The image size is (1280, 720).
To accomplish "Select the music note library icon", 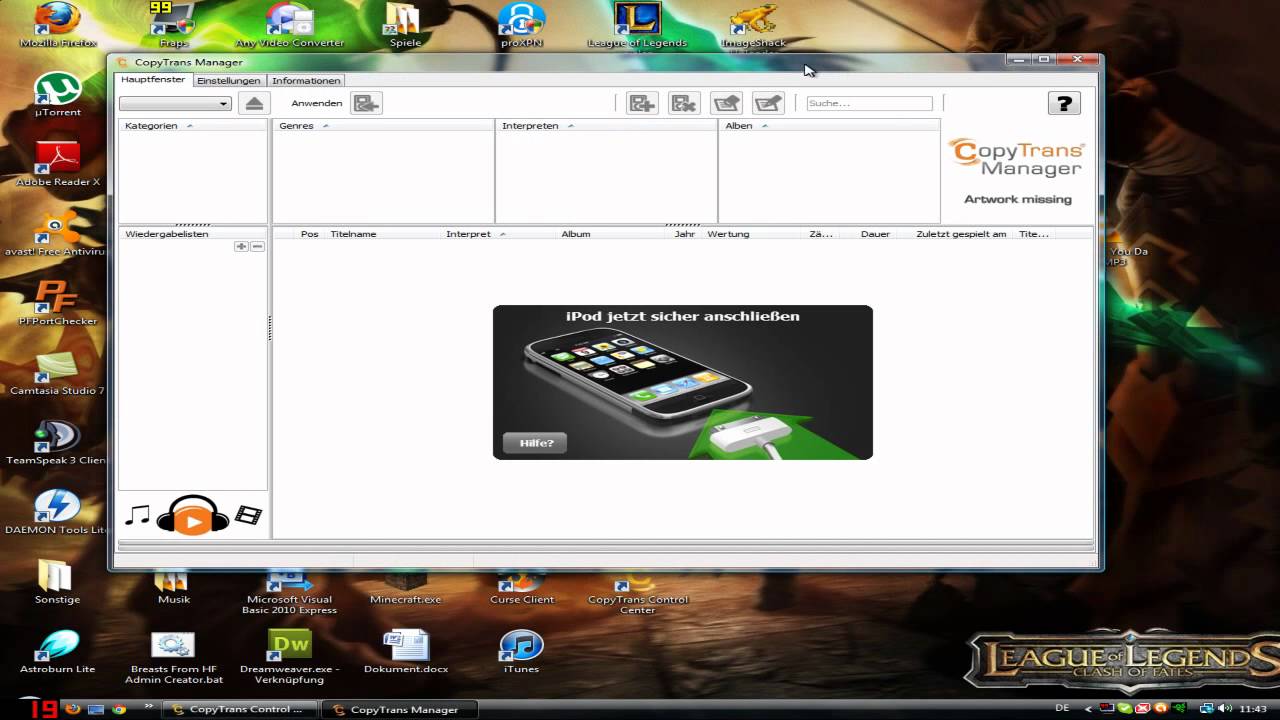I will (x=137, y=515).
